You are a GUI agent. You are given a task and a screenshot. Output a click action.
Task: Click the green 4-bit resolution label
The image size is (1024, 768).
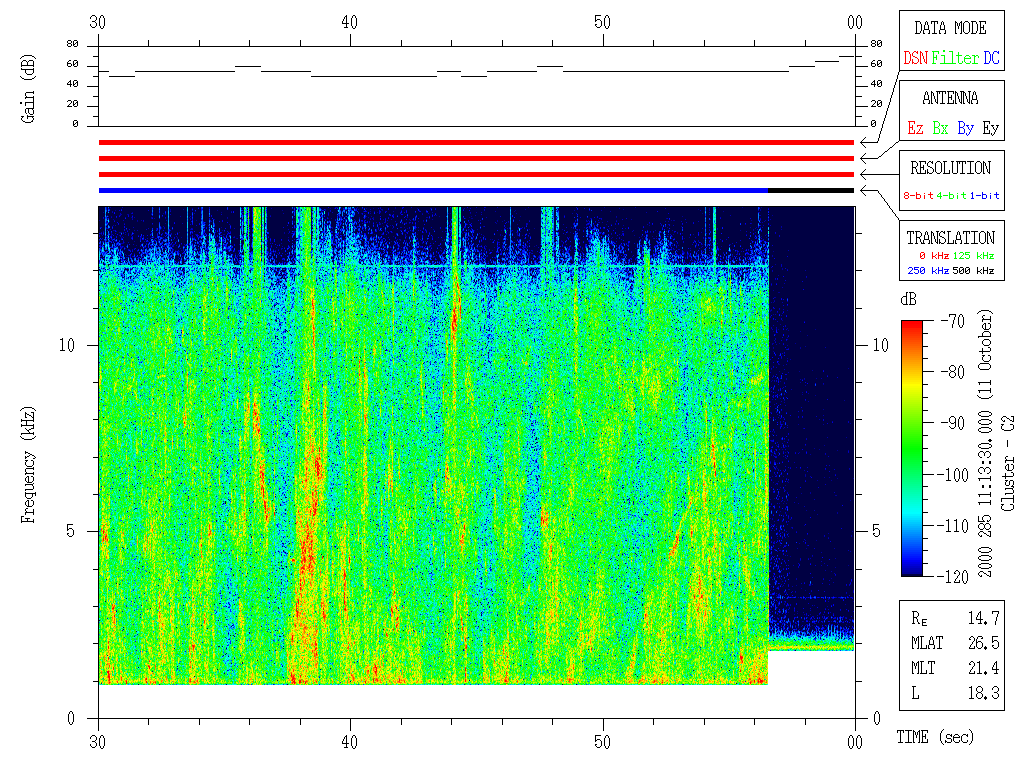click(952, 196)
